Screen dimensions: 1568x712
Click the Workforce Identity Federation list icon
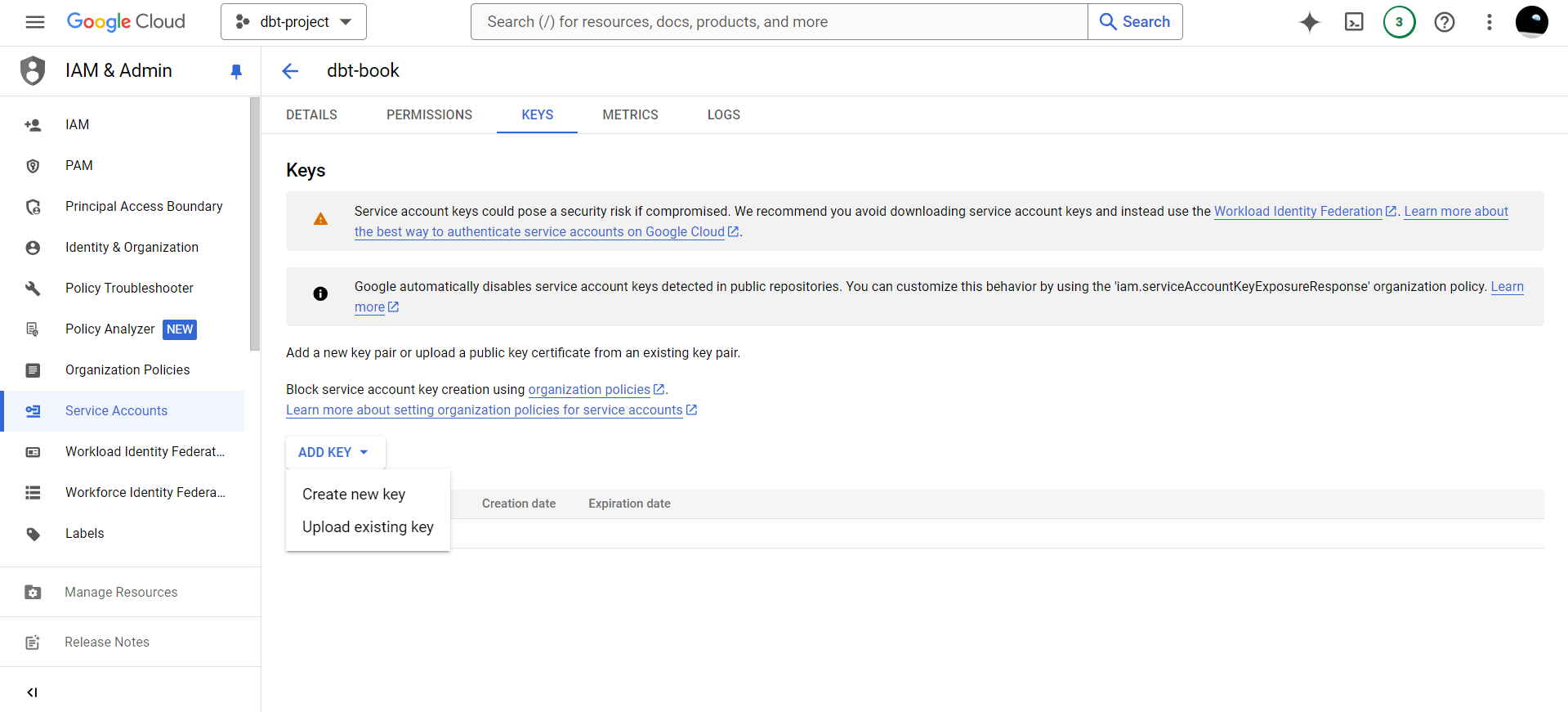pos(33,493)
